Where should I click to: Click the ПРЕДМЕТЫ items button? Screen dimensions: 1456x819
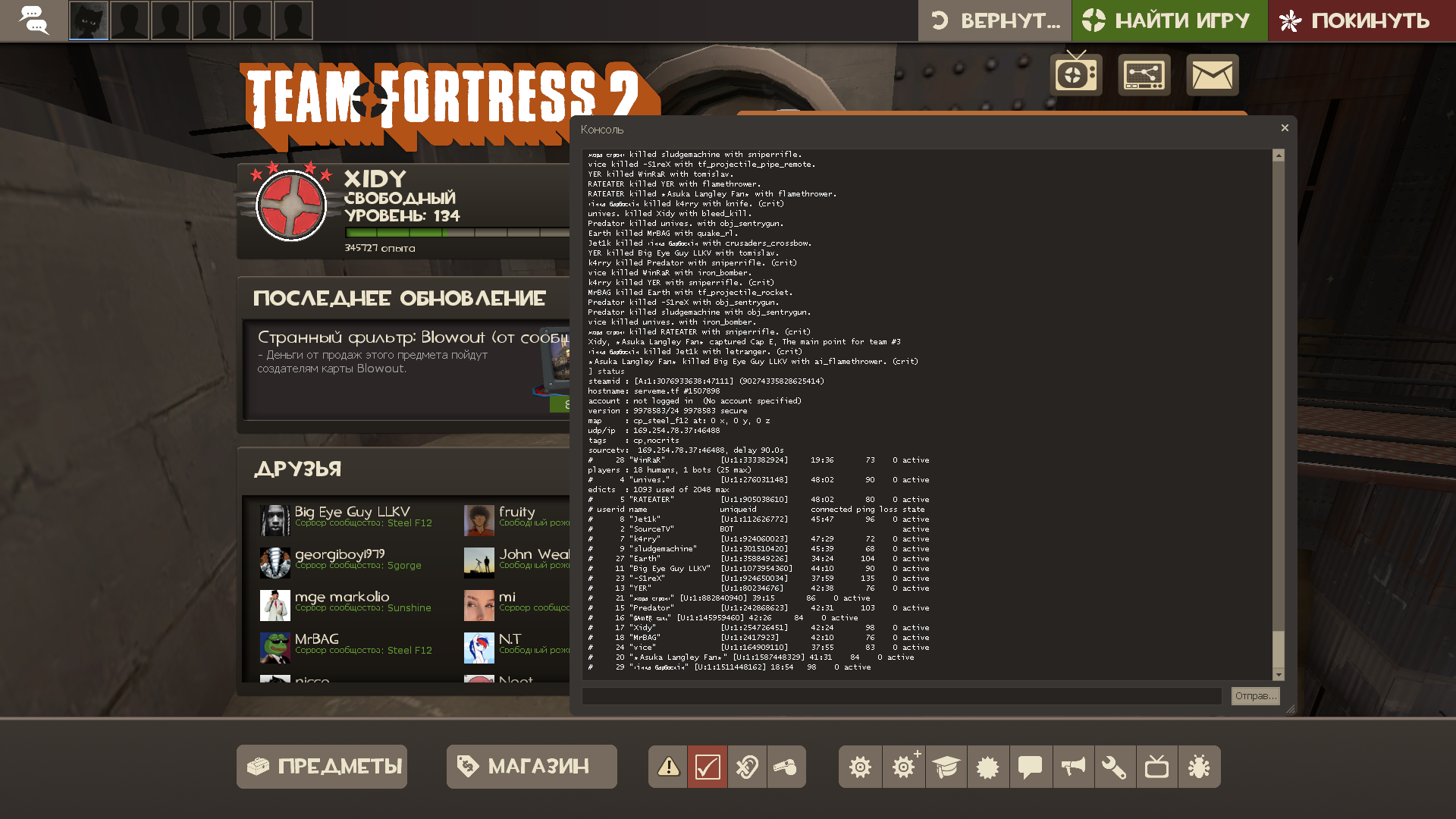click(x=322, y=767)
